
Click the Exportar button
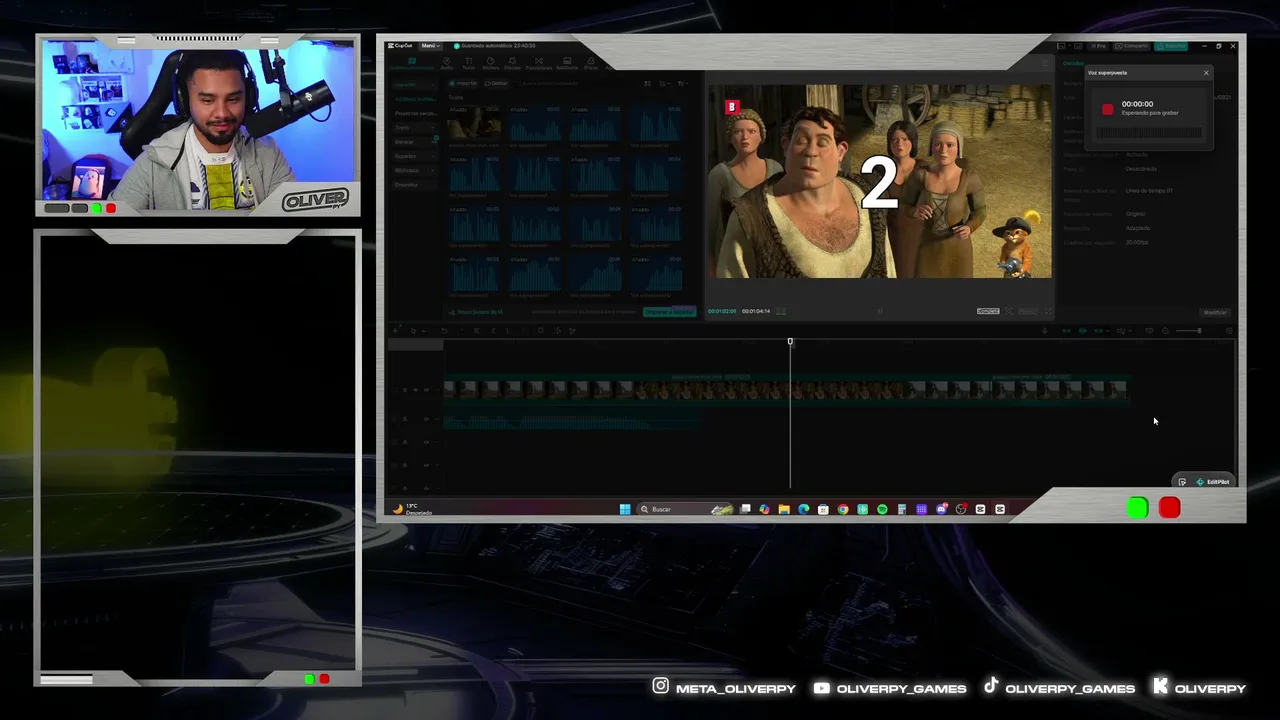click(x=1172, y=46)
